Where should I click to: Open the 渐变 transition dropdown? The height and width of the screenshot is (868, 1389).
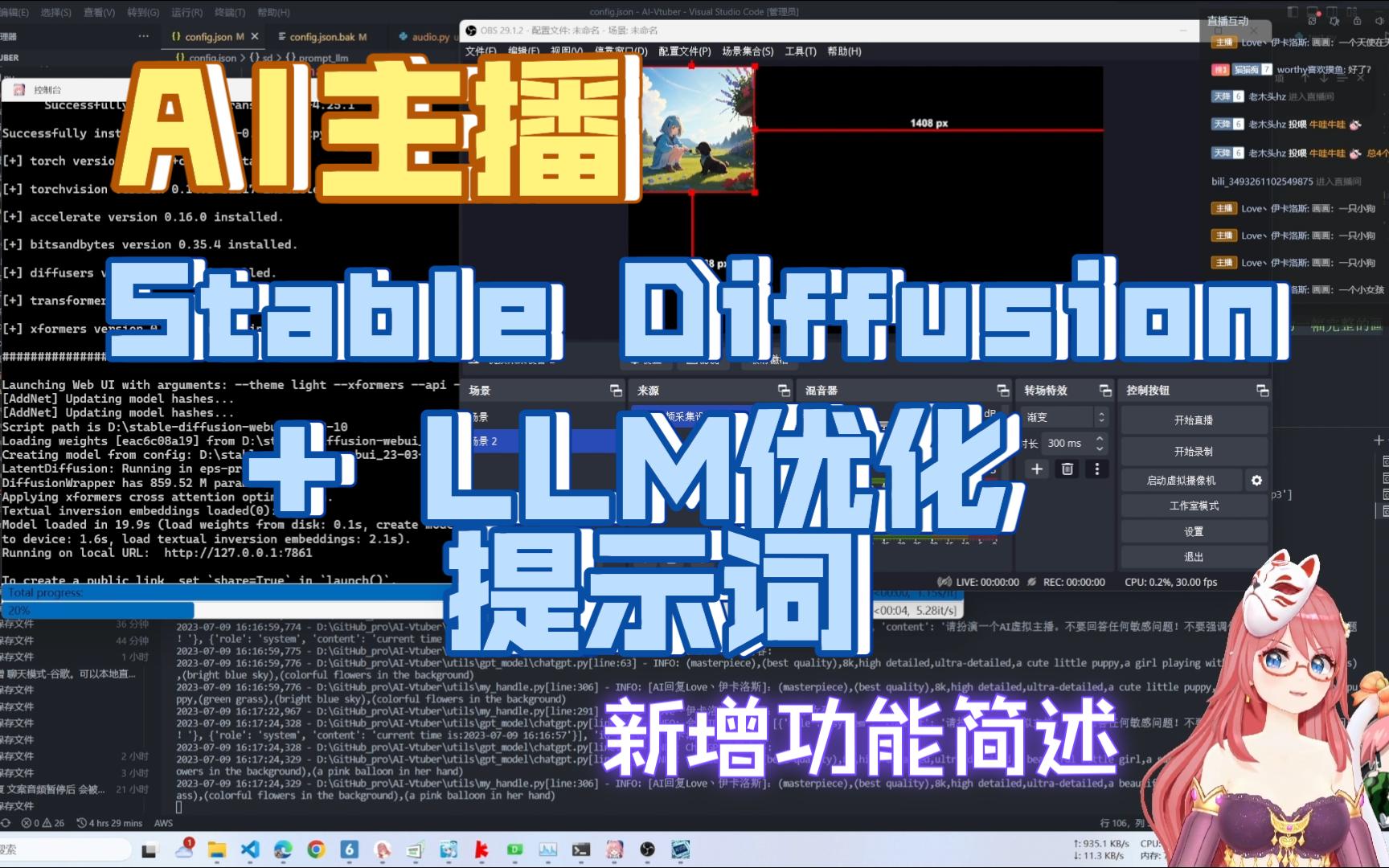tap(1065, 418)
